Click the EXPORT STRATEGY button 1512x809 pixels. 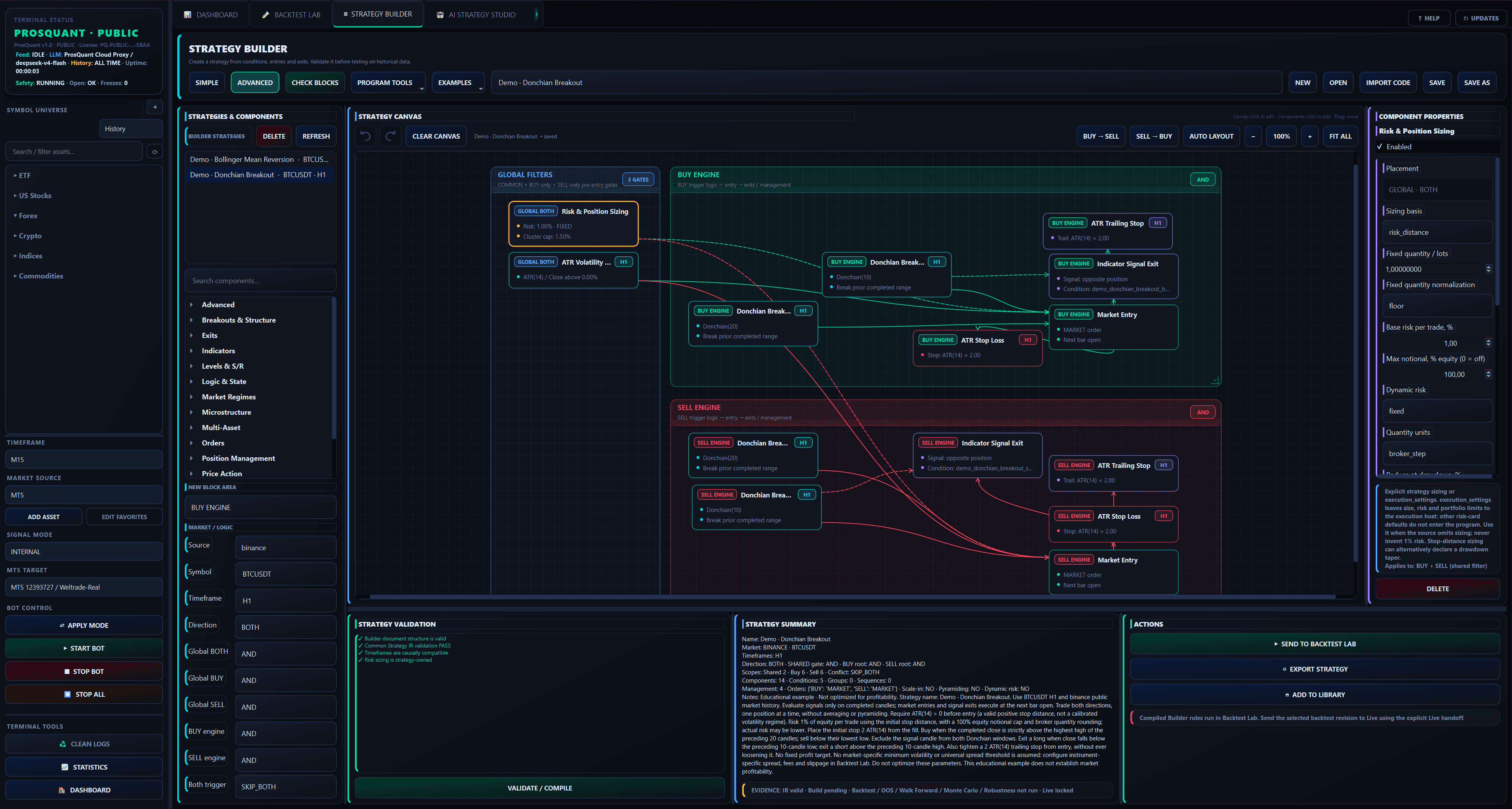1314,669
